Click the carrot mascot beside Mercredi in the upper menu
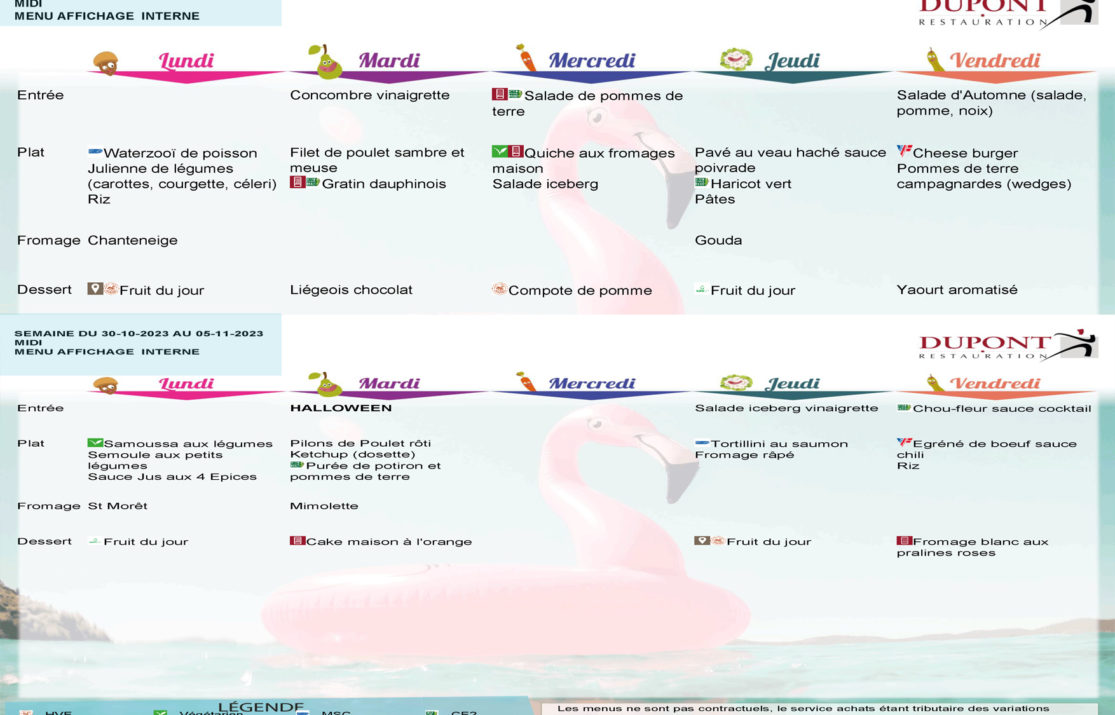 (x=526, y=58)
